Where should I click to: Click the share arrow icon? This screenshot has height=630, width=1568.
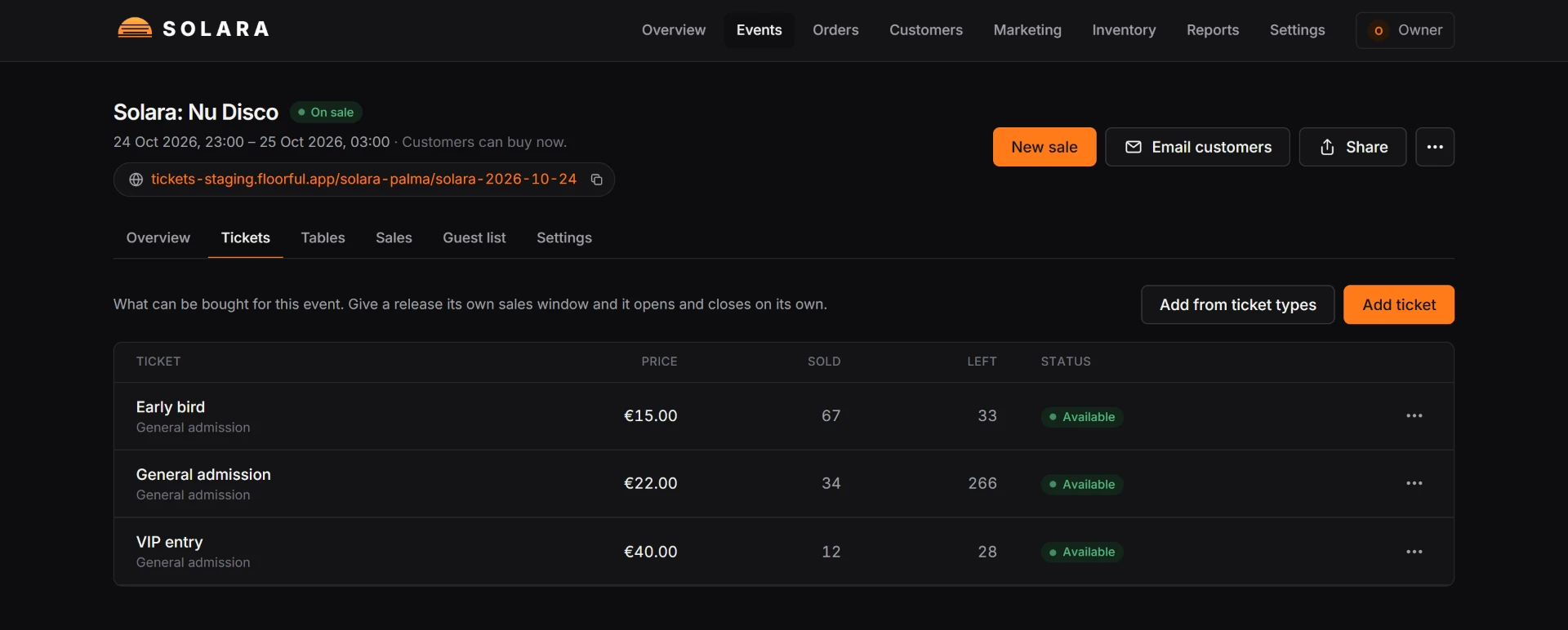[x=1327, y=147]
